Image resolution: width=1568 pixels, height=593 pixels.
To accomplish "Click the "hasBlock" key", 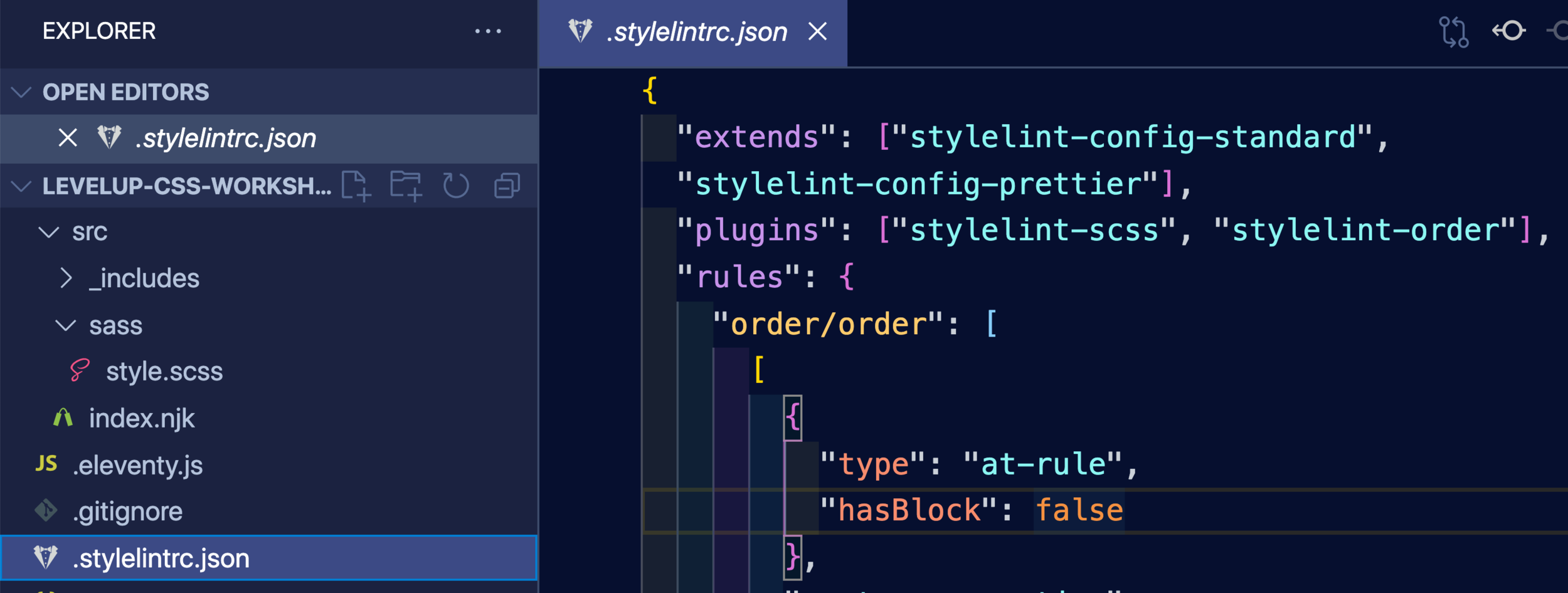I will [909, 510].
